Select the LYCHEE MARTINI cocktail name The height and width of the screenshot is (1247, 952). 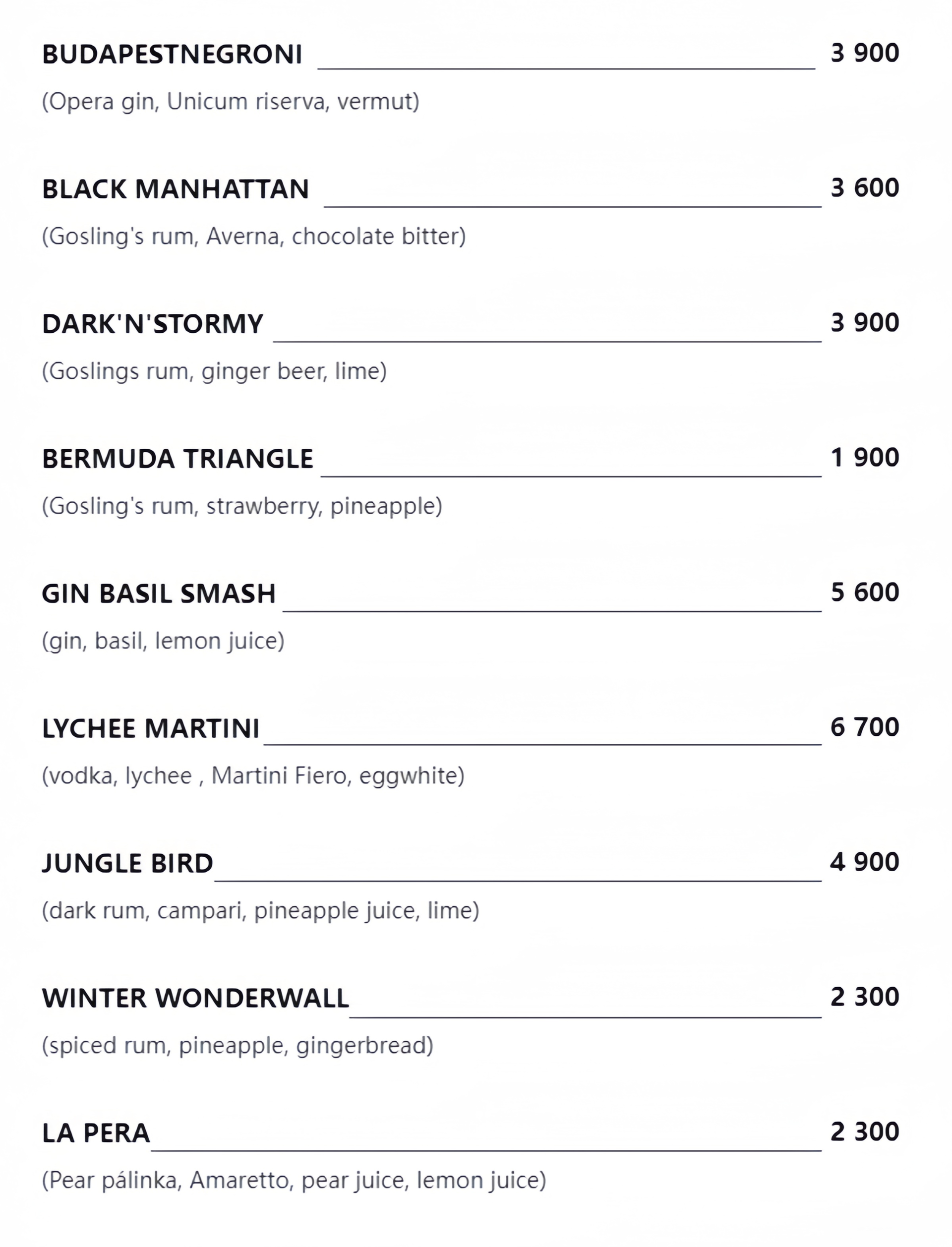coord(151,728)
